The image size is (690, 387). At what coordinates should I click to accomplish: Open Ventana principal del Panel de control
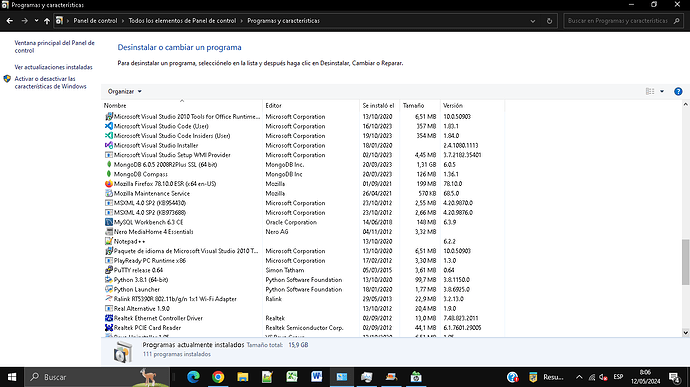(55, 47)
